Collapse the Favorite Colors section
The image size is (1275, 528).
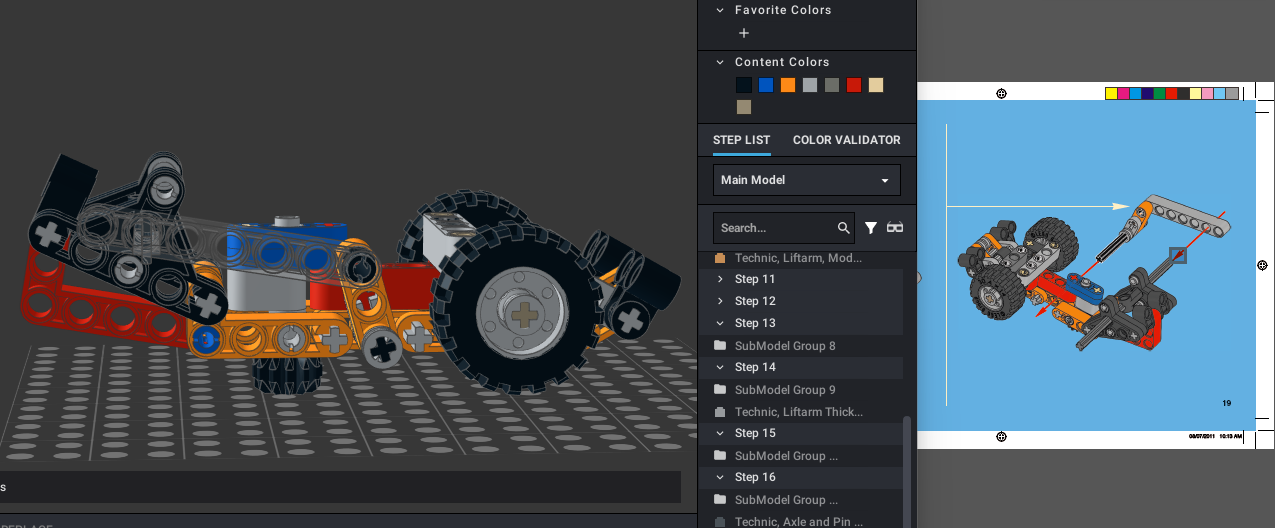tap(720, 10)
